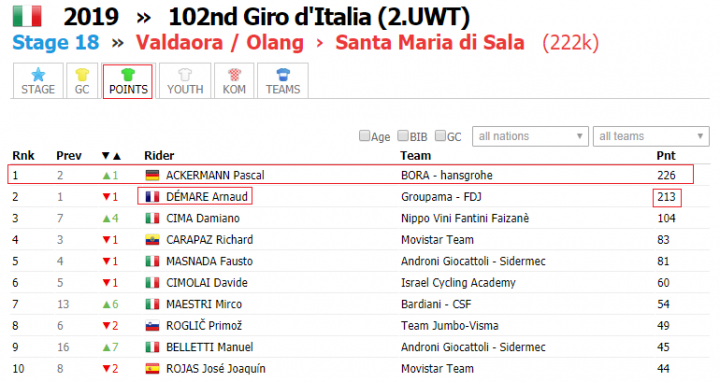
Task: Click the blue star STAGE icon
Action: point(38,74)
